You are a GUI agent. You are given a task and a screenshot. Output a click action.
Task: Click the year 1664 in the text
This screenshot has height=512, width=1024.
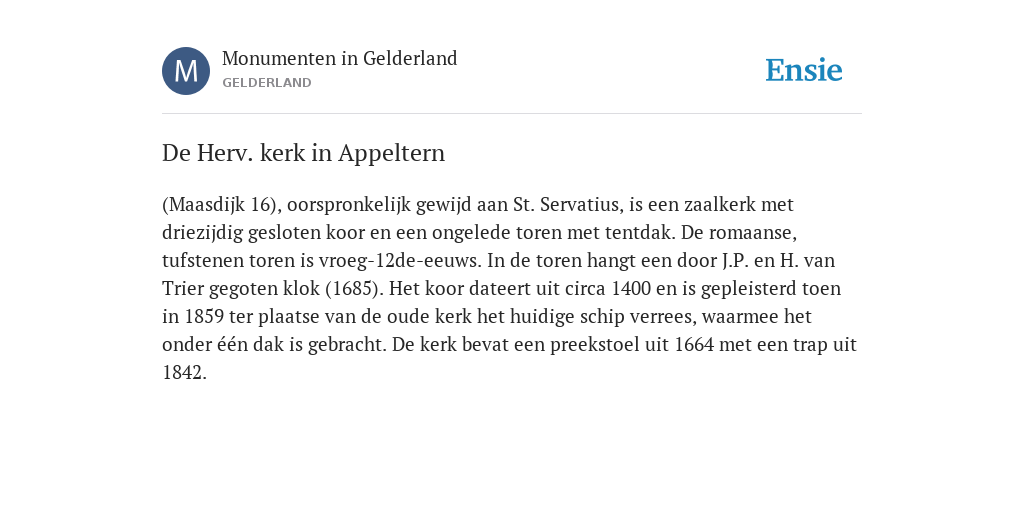coord(694,345)
